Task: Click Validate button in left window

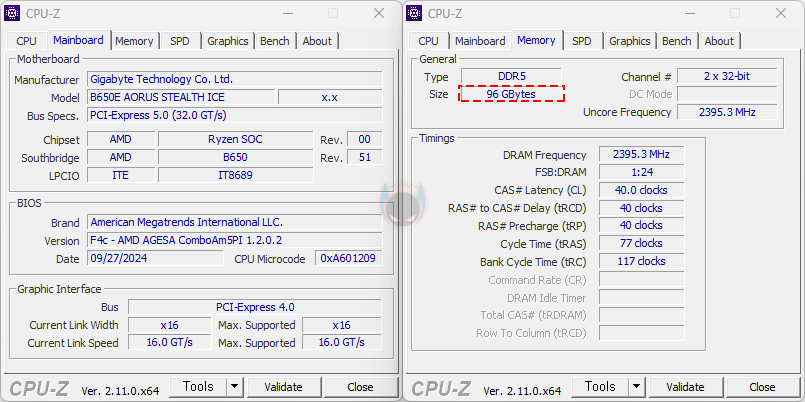Action: pos(283,387)
